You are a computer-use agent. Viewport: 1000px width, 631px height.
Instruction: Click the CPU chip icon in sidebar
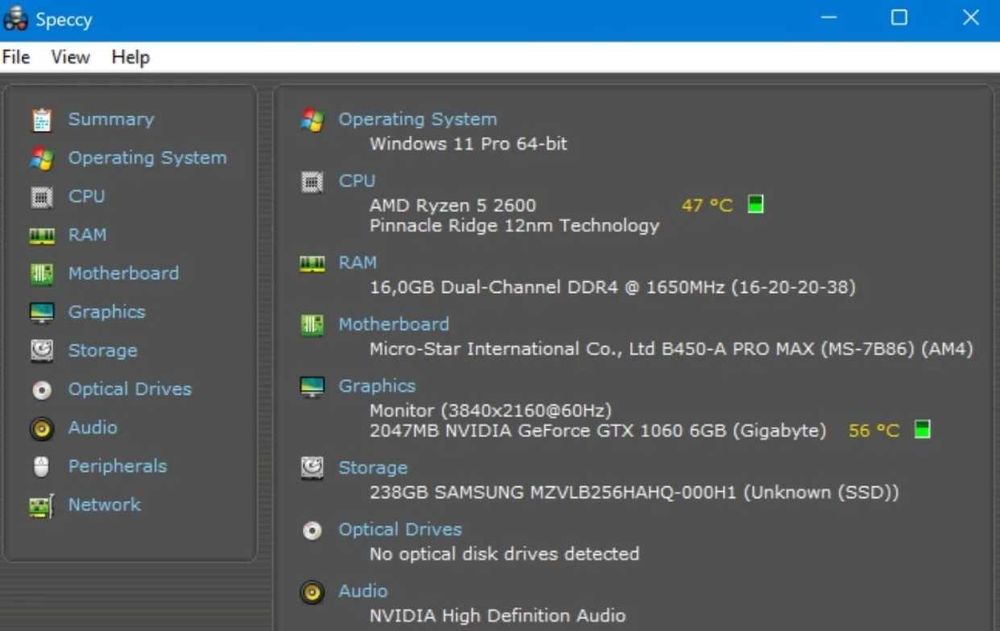[x=42, y=197]
